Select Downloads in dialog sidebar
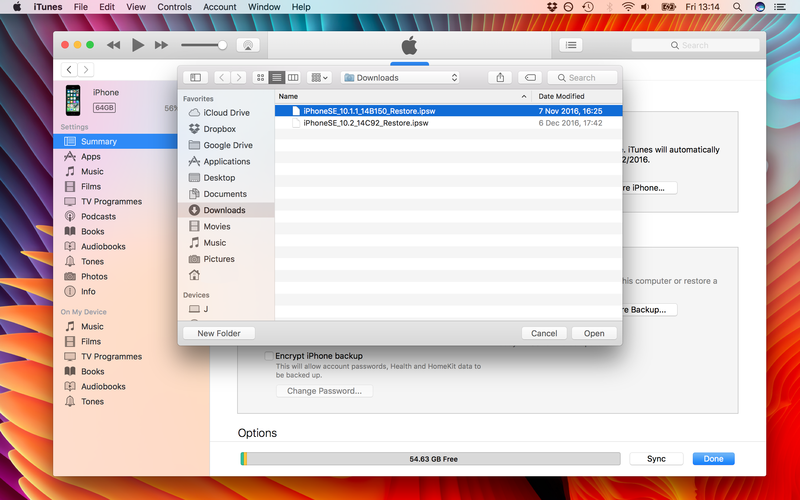Screen dimensions: 800x500 226,210
